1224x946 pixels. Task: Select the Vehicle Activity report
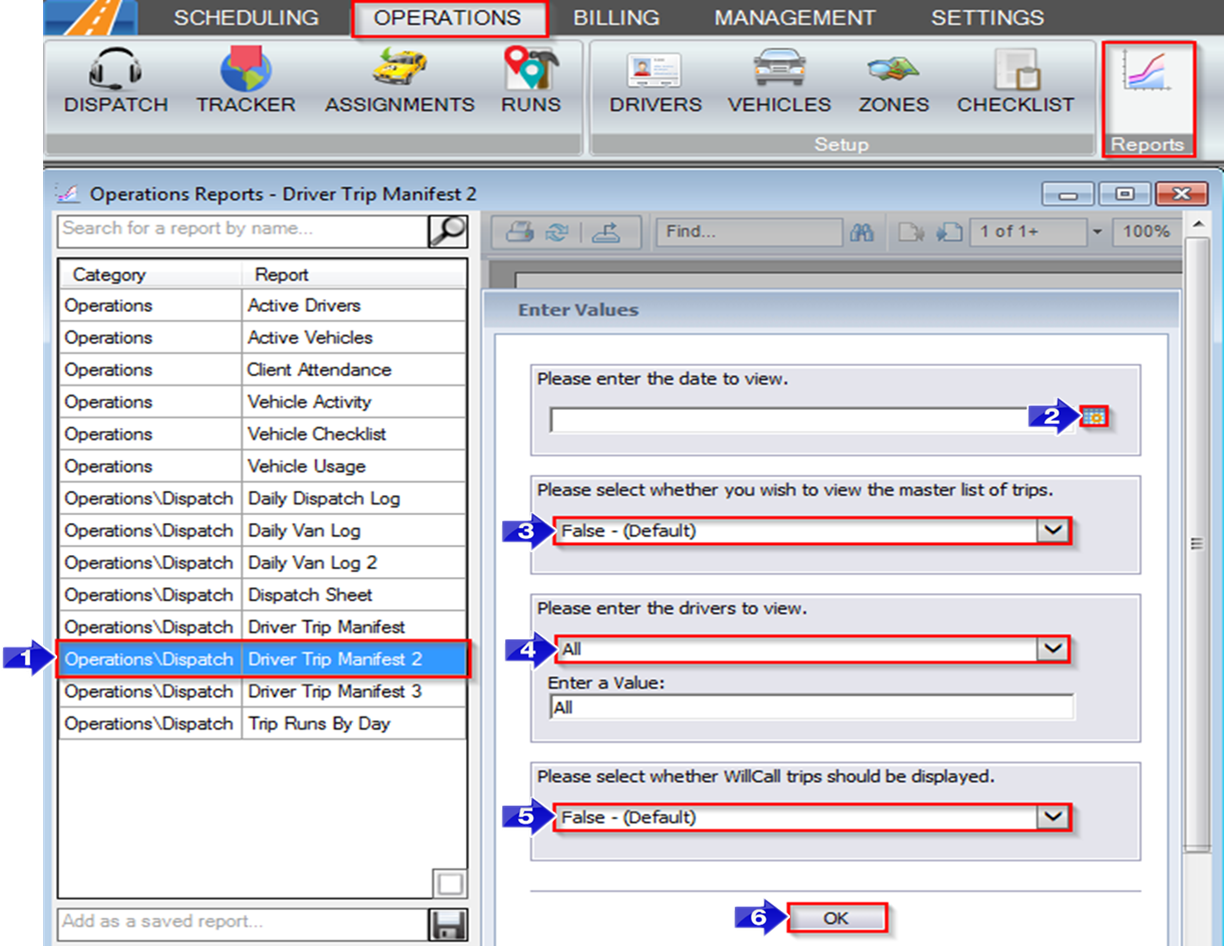pyautogui.click(x=263, y=402)
